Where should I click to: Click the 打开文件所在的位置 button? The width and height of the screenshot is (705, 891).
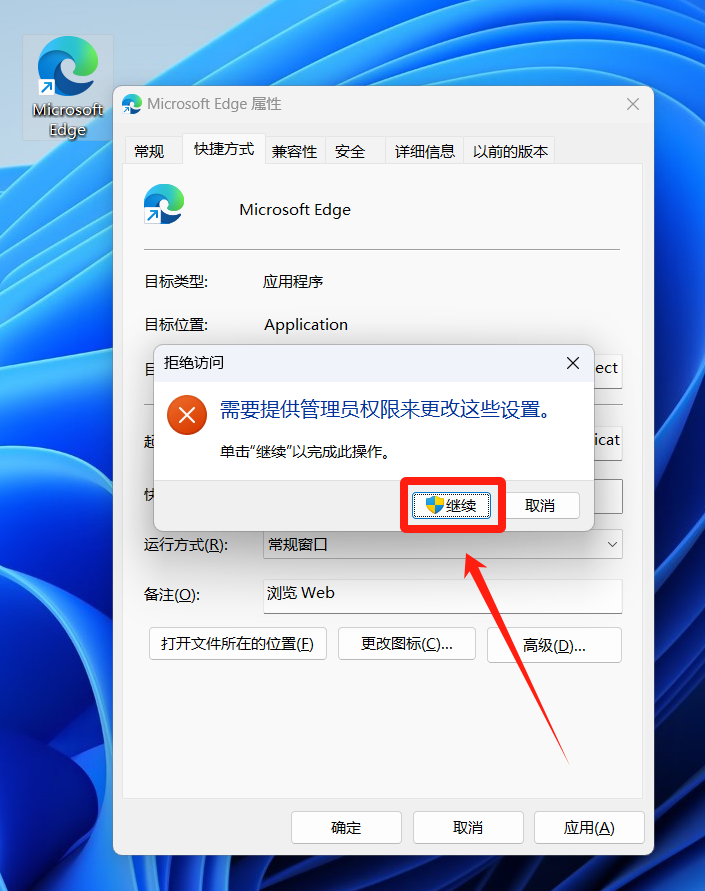pyautogui.click(x=238, y=644)
